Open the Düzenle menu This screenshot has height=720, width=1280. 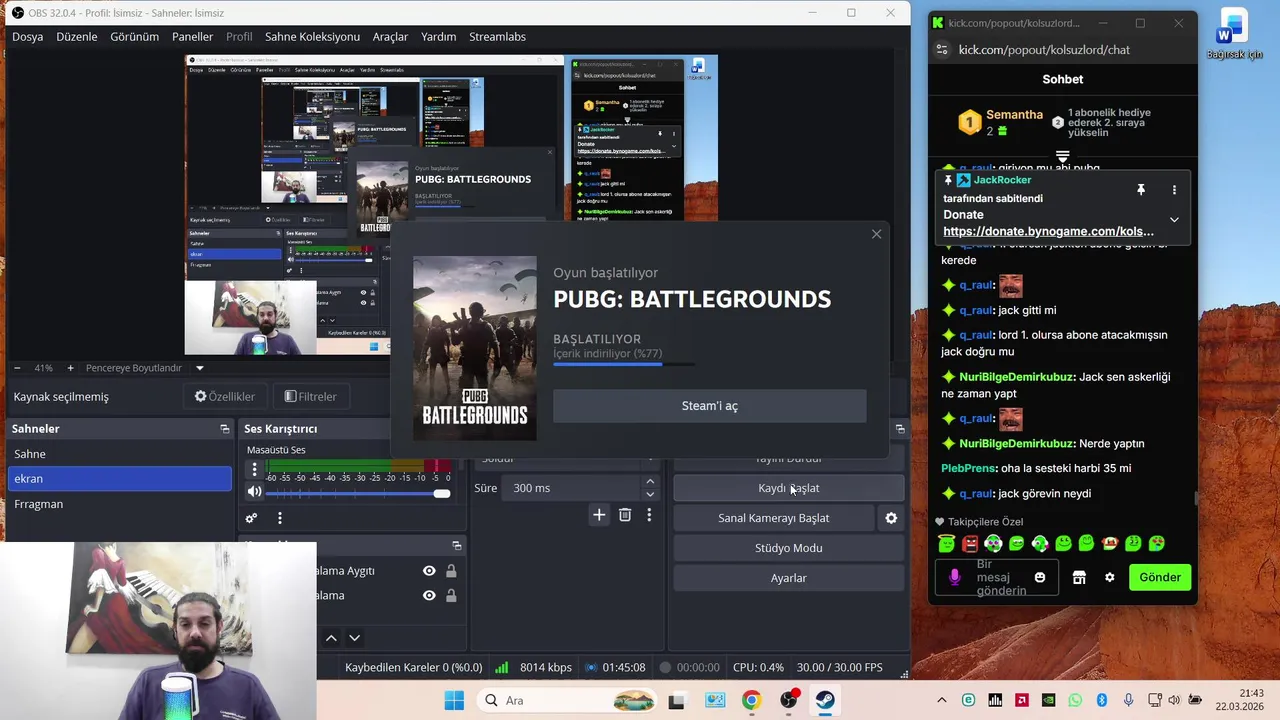(x=77, y=36)
